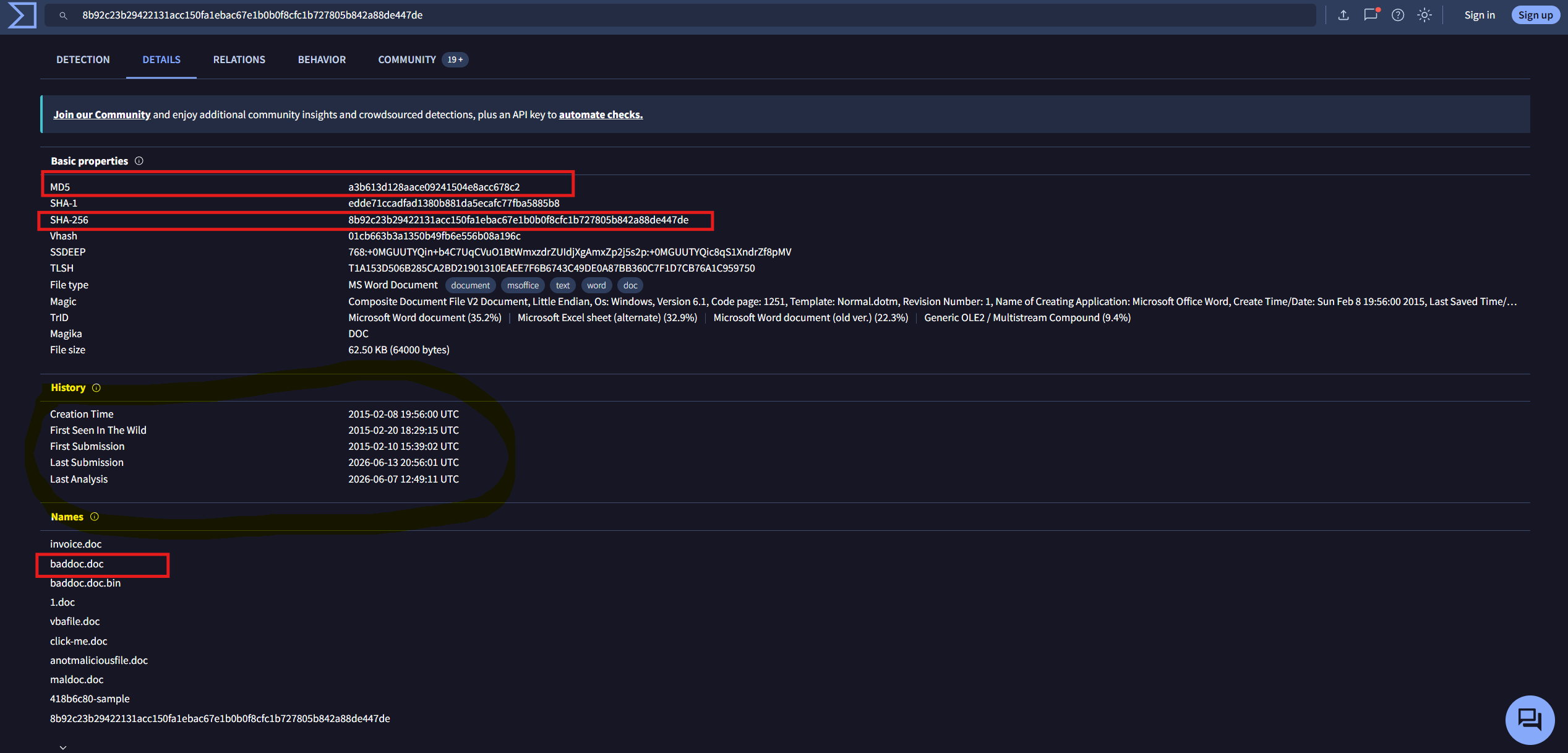Click the doc file type tag
This screenshot has height=753, width=1568.
[x=630, y=285]
